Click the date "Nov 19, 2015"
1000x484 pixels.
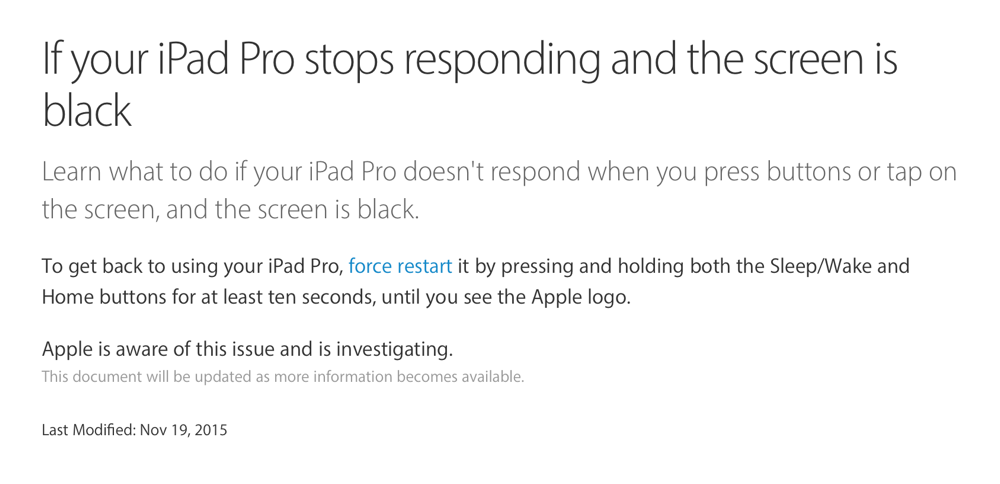tap(184, 430)
